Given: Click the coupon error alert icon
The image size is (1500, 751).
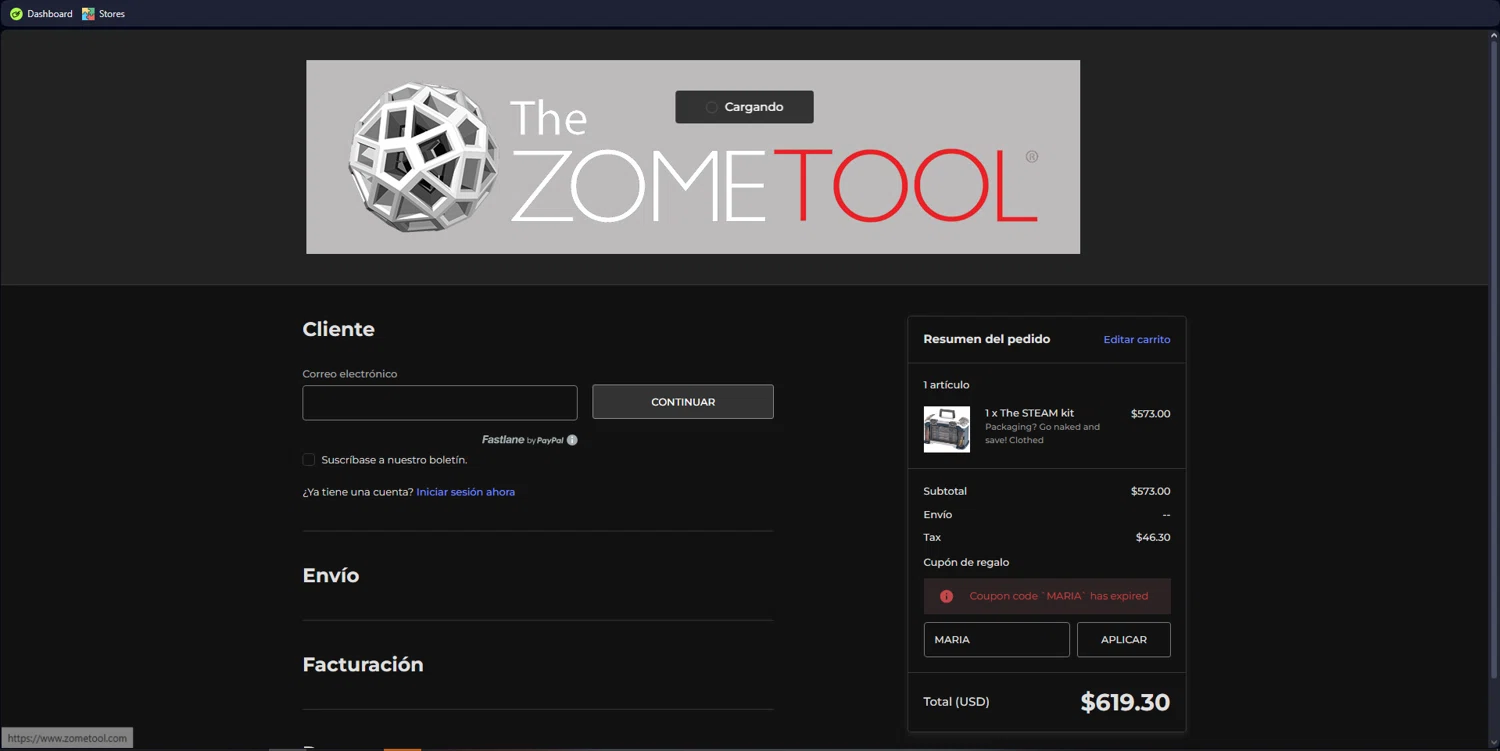Looking at the screenshot, I should click(946, 596).
